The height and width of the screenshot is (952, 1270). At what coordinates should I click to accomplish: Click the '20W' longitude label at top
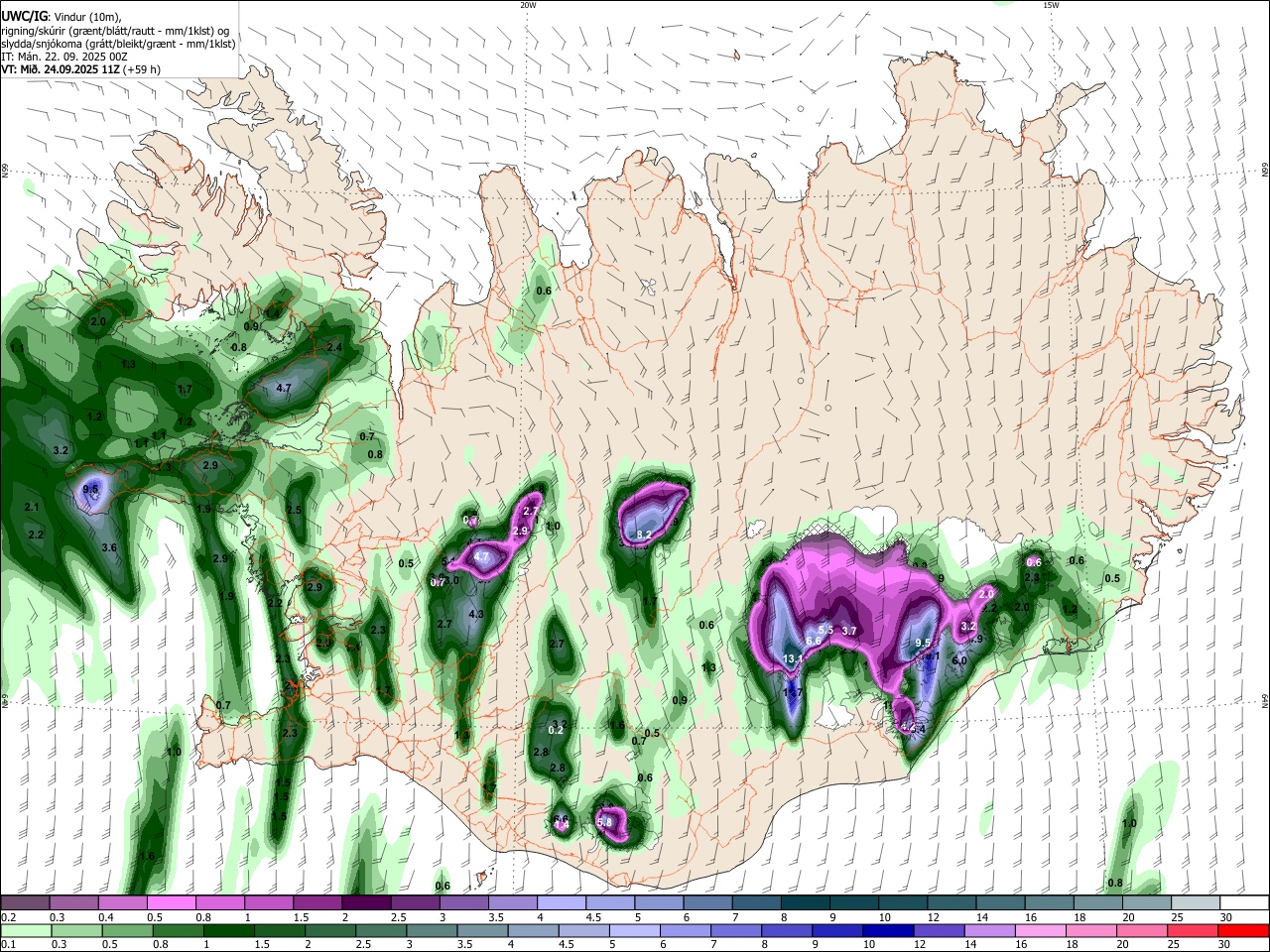pyautogui.click(x=528, y=5)
